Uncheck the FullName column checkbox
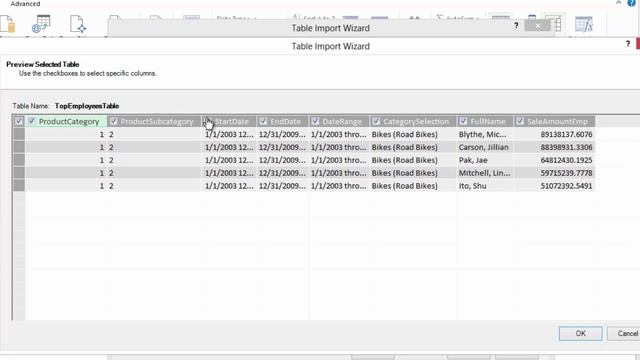 coord(463,121)
